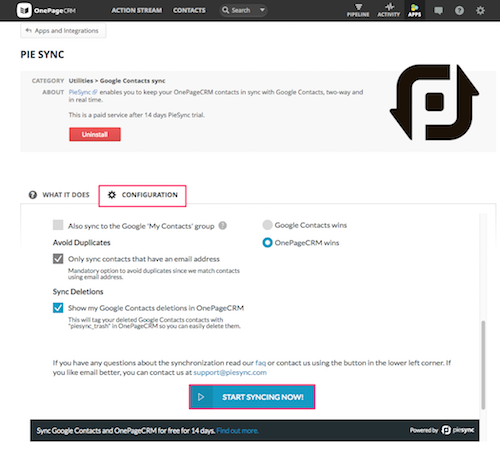Open the PieSync external link
500x455 pixels.
tap(83, 92)
